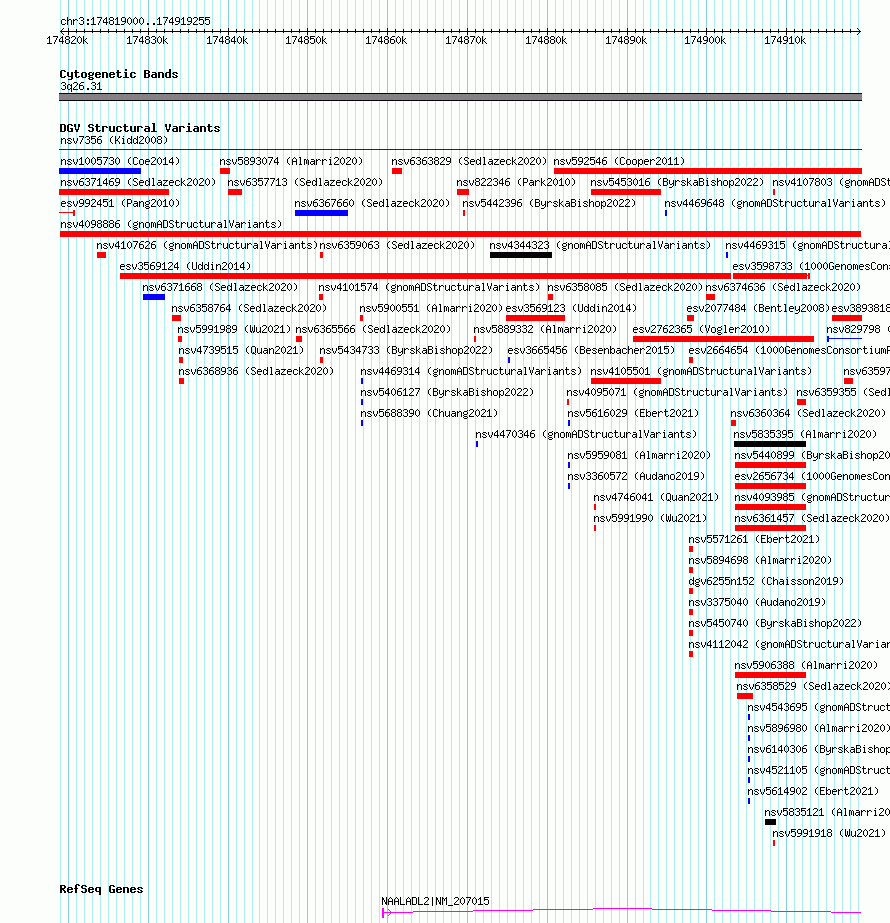Click nsv5991989 (Wu2021) label
The width and height of the screenshot is (890, 923).
tap(234, 330)
